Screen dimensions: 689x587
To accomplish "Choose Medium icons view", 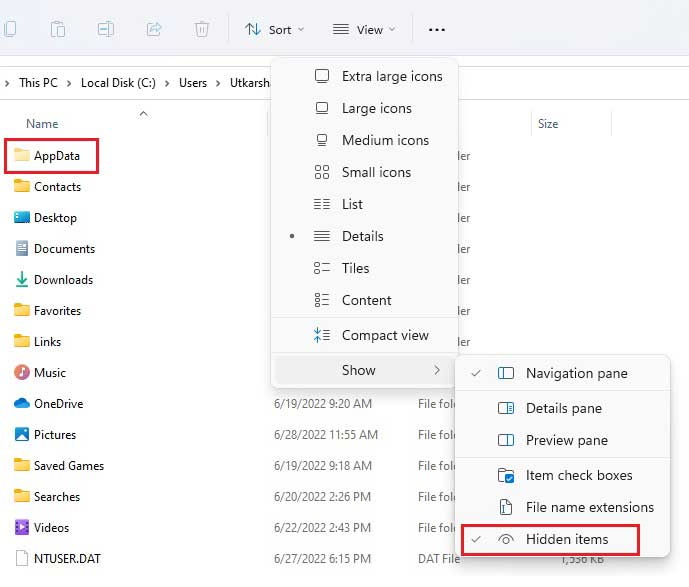I will pyautogui.click(x=365, y=140).
